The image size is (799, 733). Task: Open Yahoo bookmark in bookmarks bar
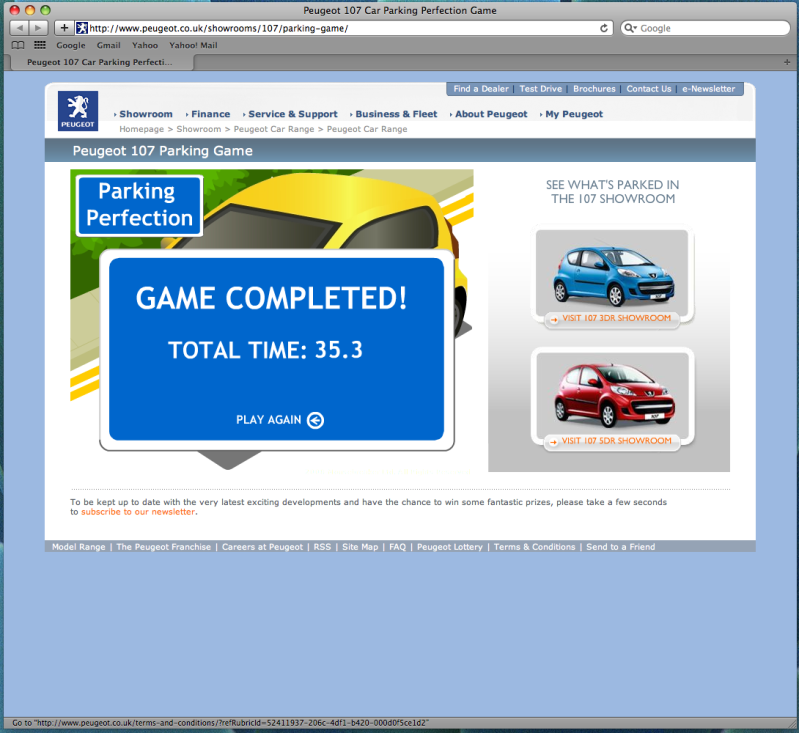pyautogui.click(x=145, y=45)
